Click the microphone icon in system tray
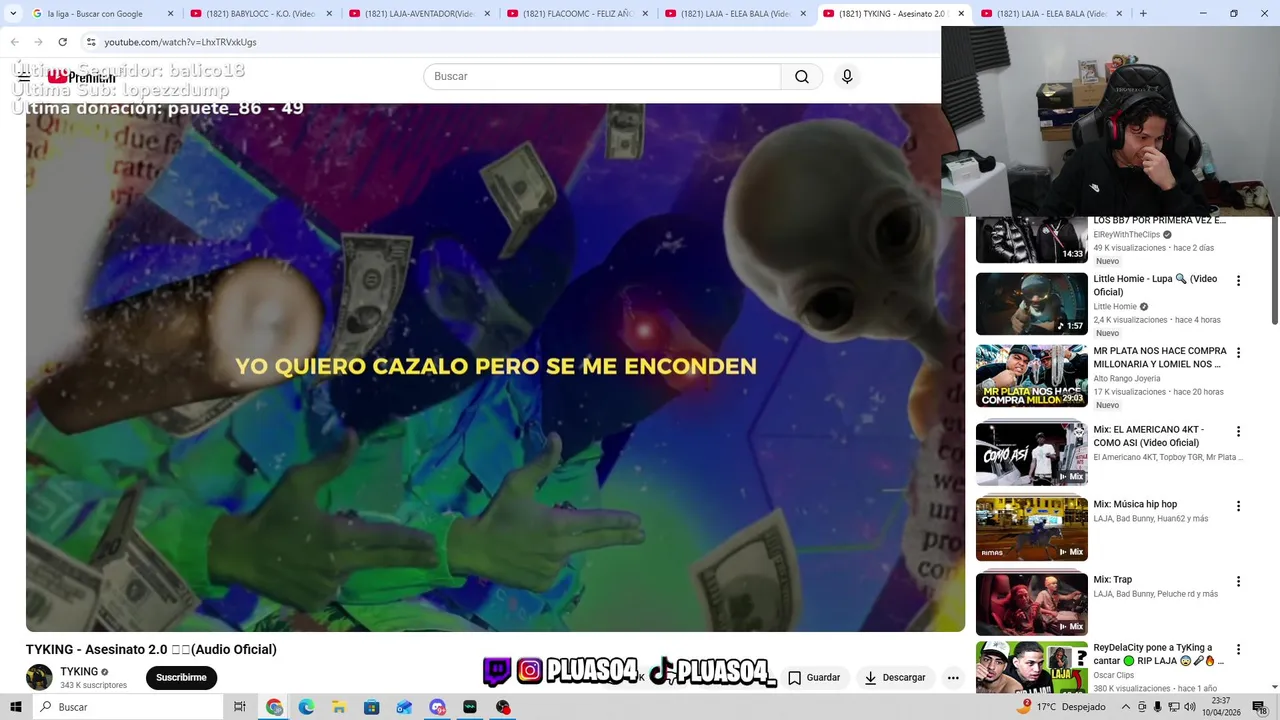Image resolution: width=1280 pixels, height=720 pixels. [1157, 707]
